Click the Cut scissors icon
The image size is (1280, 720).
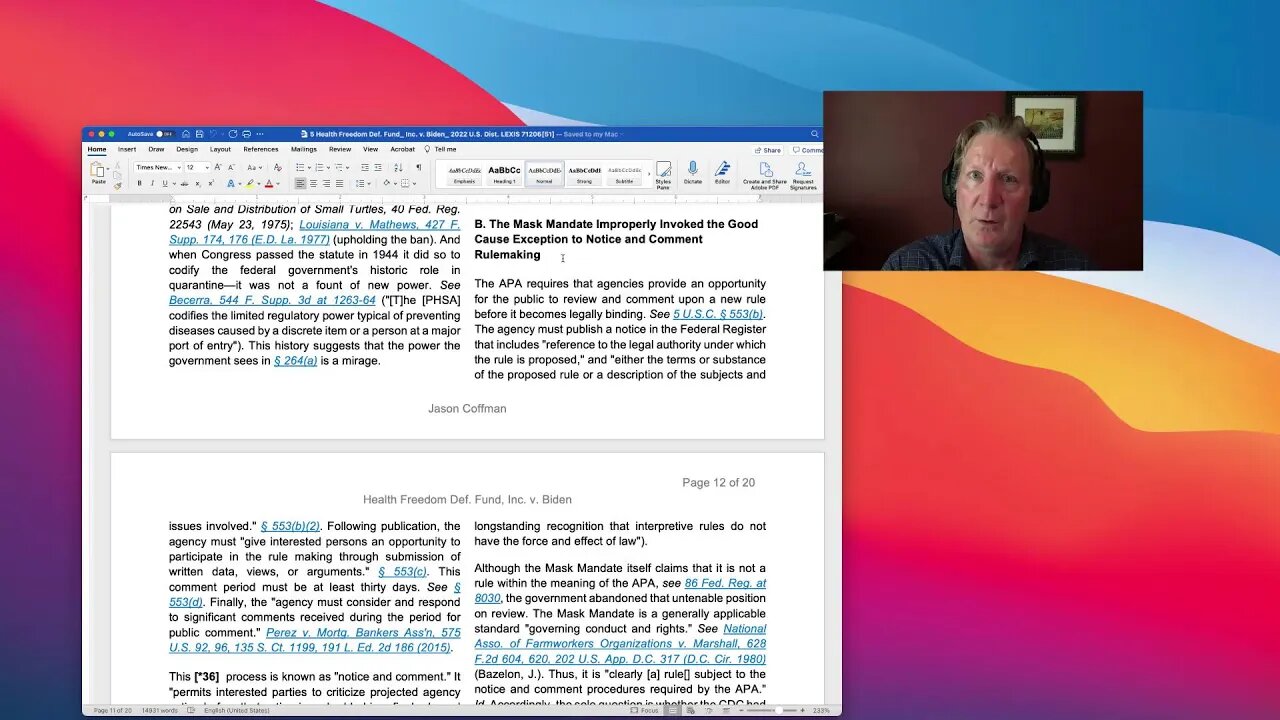tap(118, 166)
